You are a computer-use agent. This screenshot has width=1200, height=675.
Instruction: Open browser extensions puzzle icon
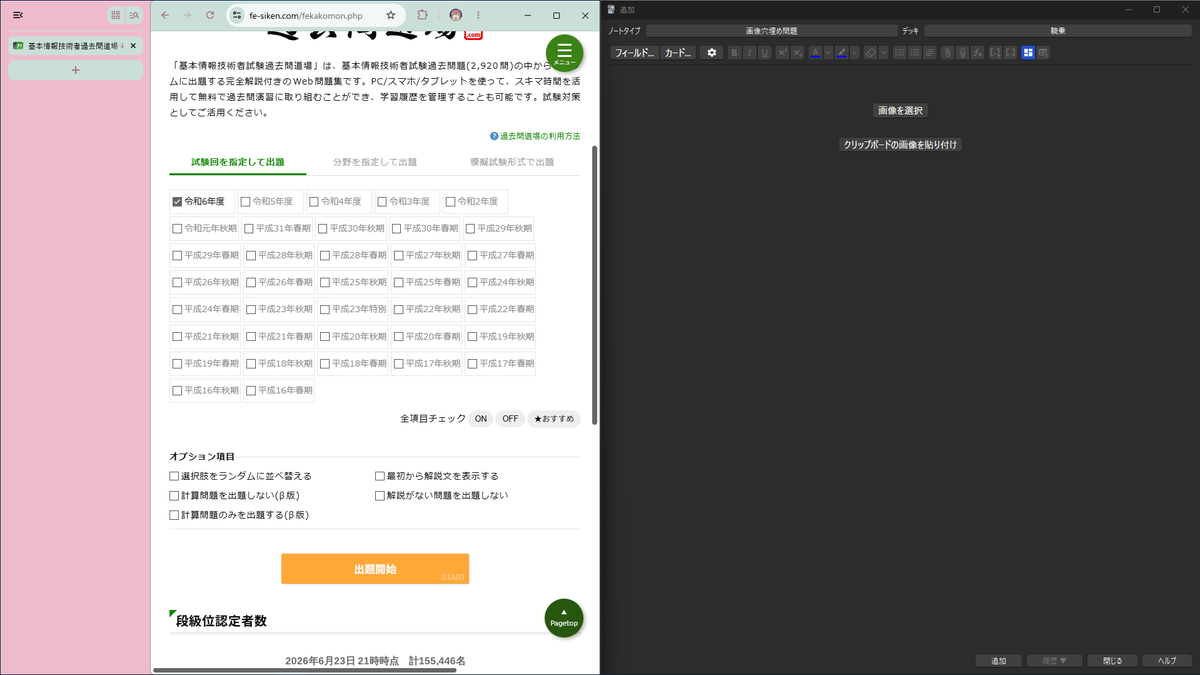click(422, 15)
